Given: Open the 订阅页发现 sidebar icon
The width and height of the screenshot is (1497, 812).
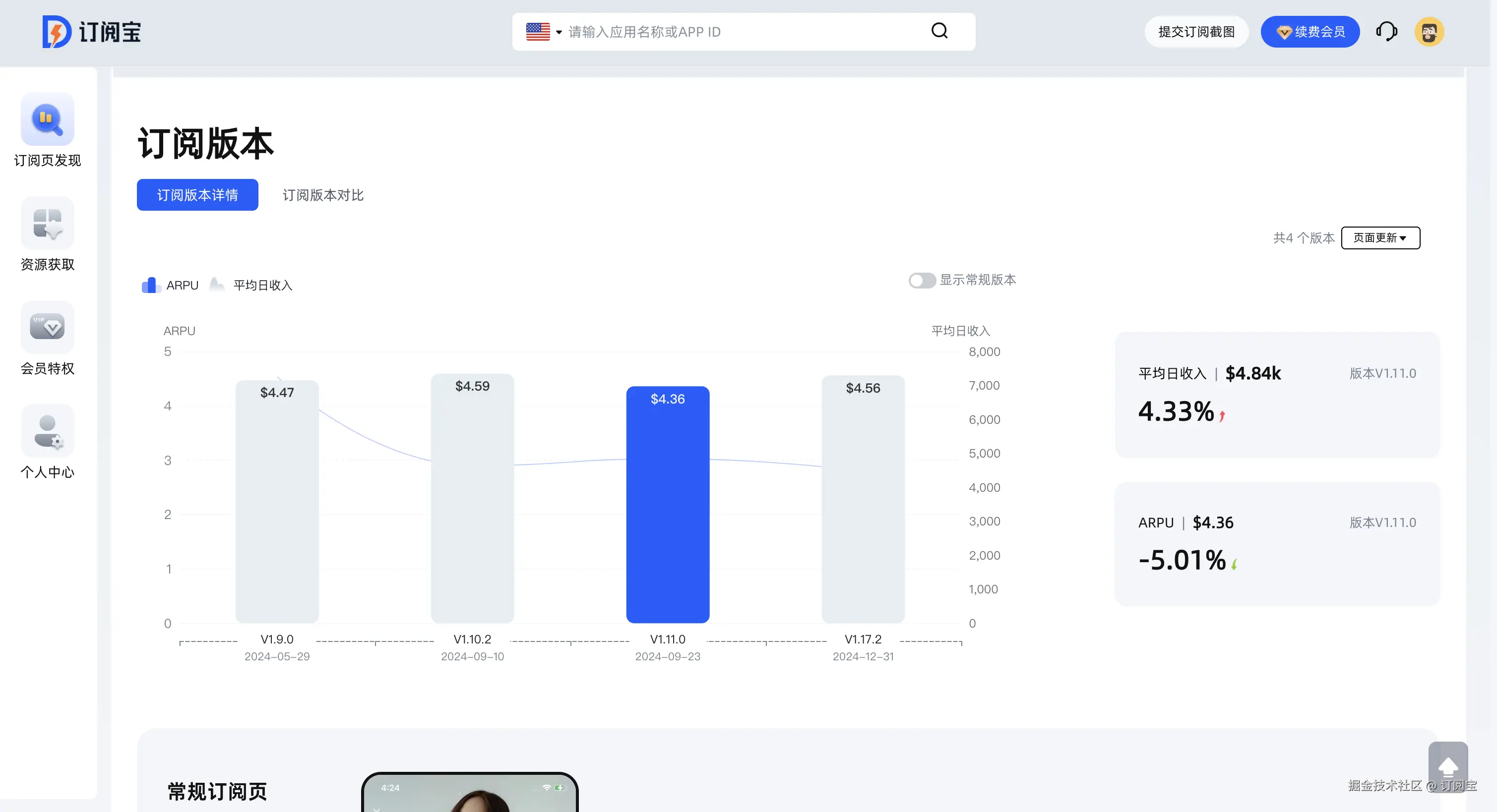Looking at the screenshot, I should [47, 119].
